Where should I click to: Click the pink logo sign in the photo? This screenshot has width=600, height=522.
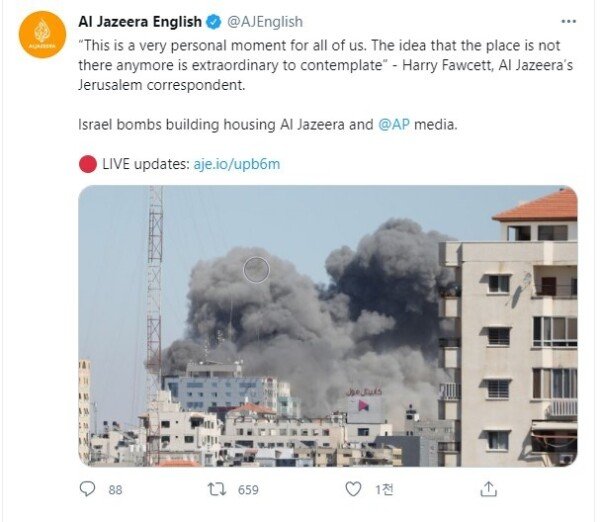coord(364,405)
